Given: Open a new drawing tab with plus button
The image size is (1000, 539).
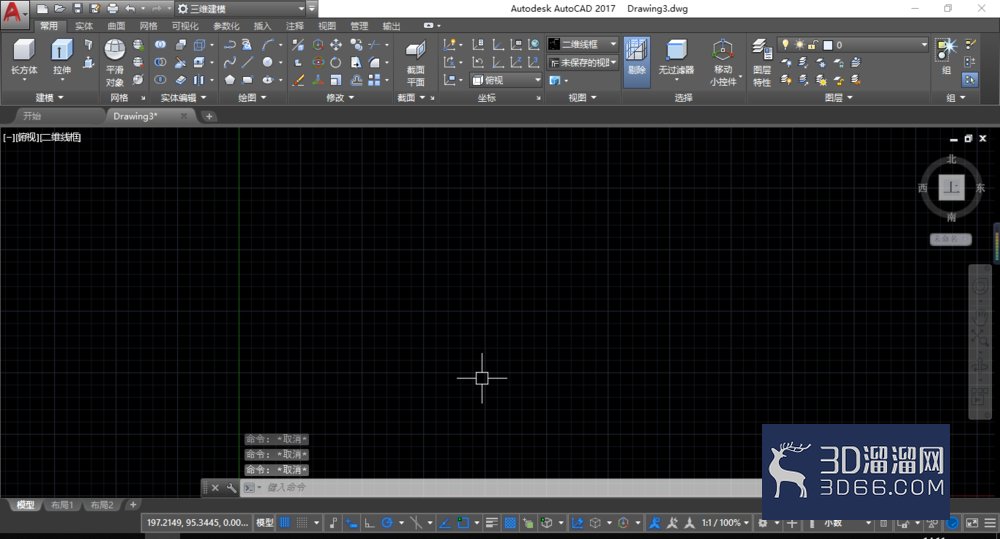Looking at the screenshot, I should pos(209,116).
